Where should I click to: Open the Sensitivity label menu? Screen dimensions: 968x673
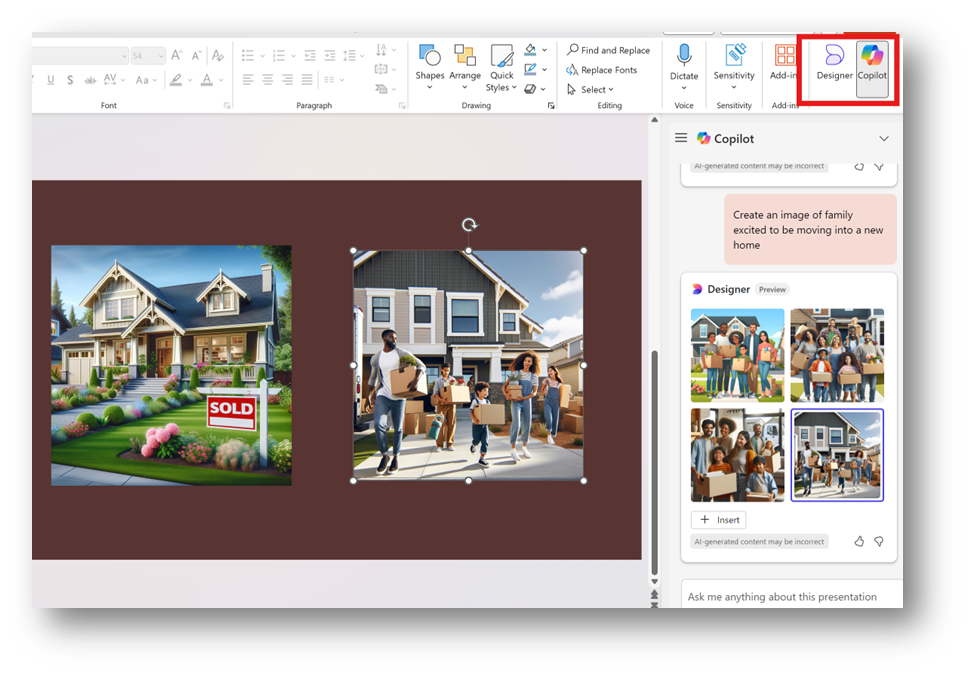click(734, 67)
